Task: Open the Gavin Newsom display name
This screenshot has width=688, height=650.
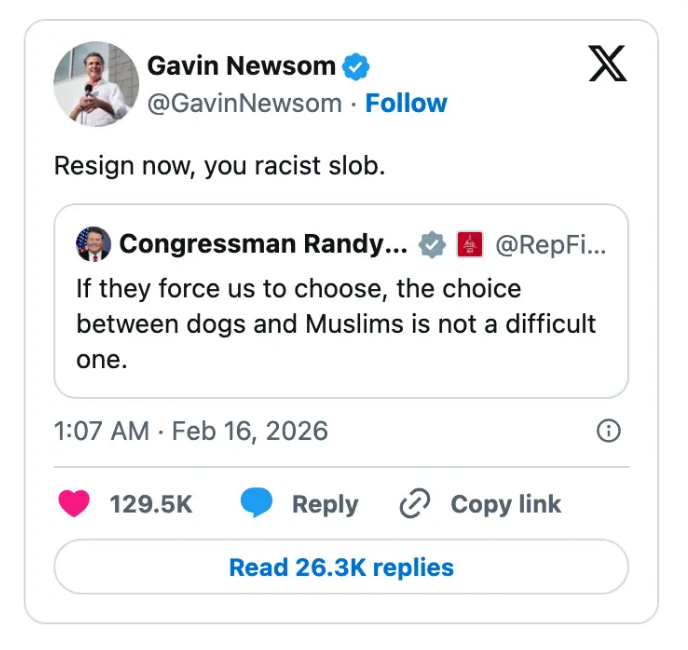Action: (x=241, y=66)
